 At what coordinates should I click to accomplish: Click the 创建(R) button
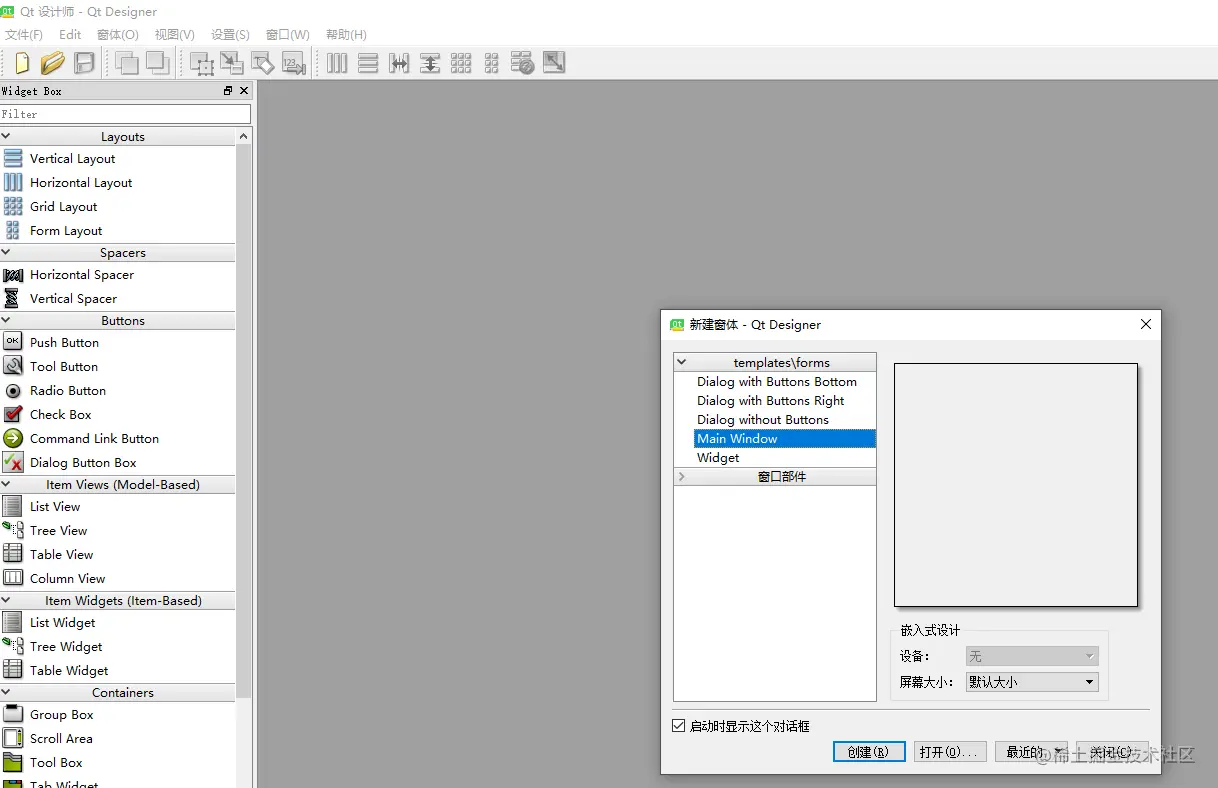[x=868, y=751]
